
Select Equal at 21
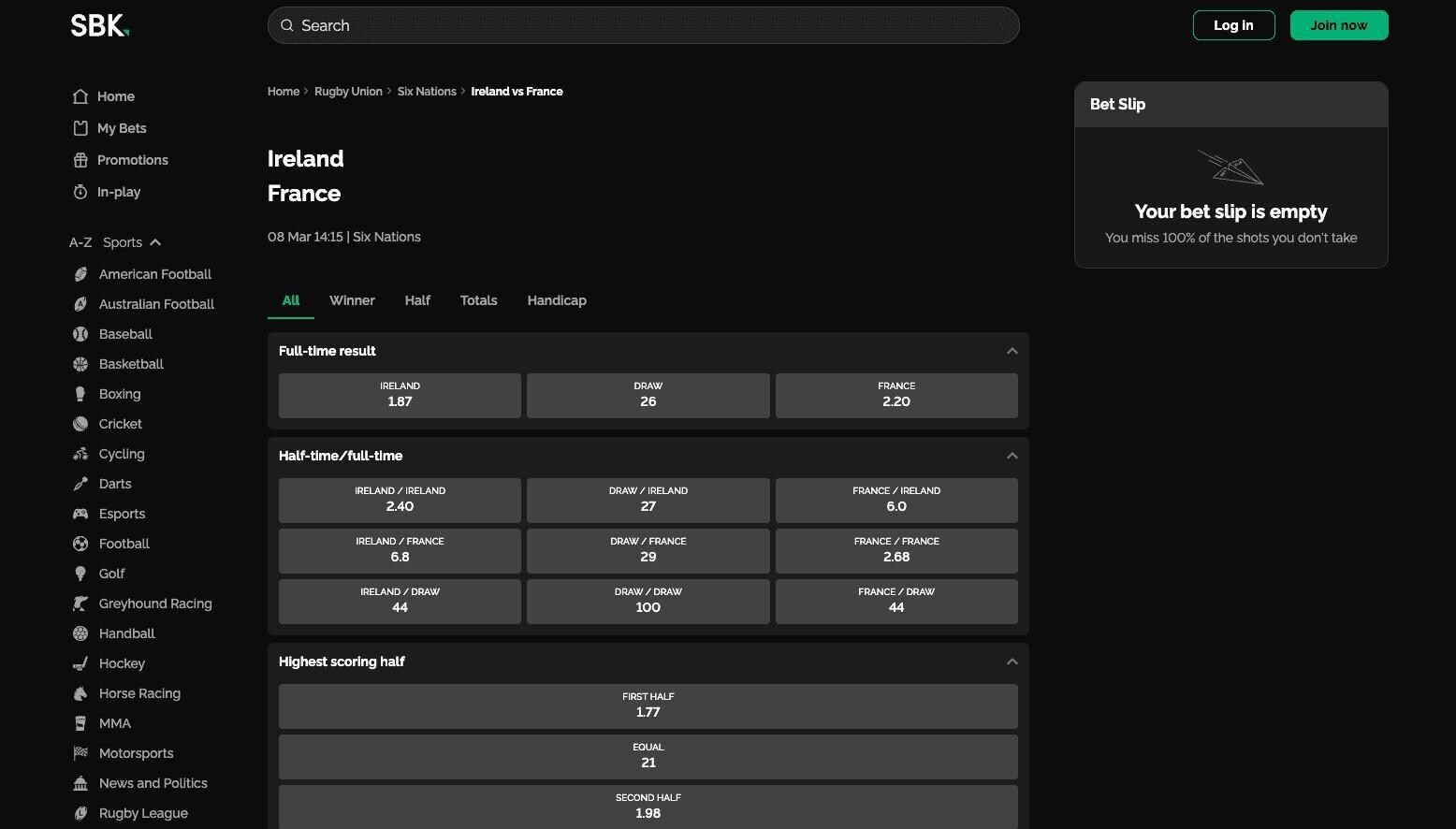pos(648,757)
